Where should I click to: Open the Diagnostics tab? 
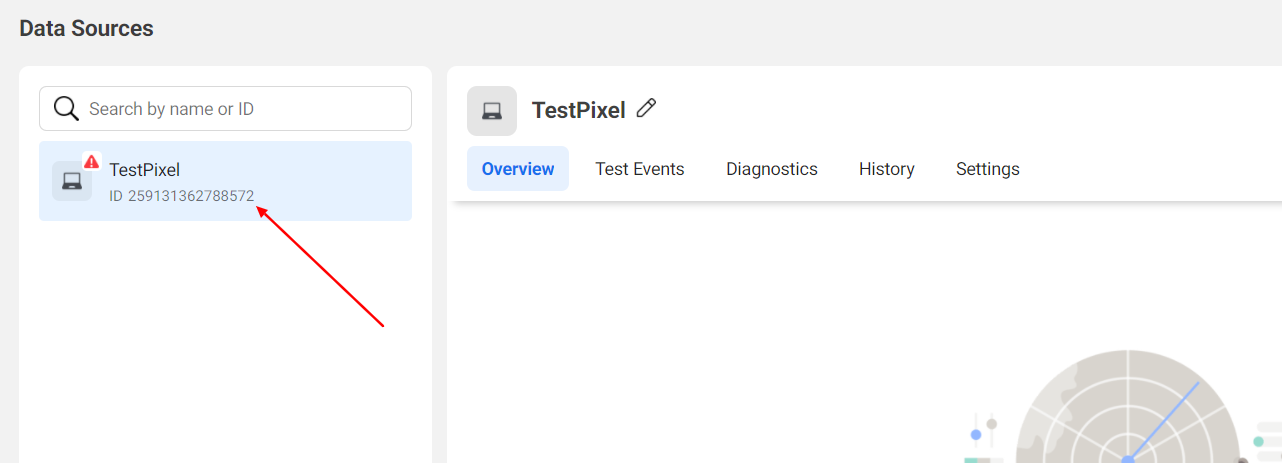coord(772,169)
